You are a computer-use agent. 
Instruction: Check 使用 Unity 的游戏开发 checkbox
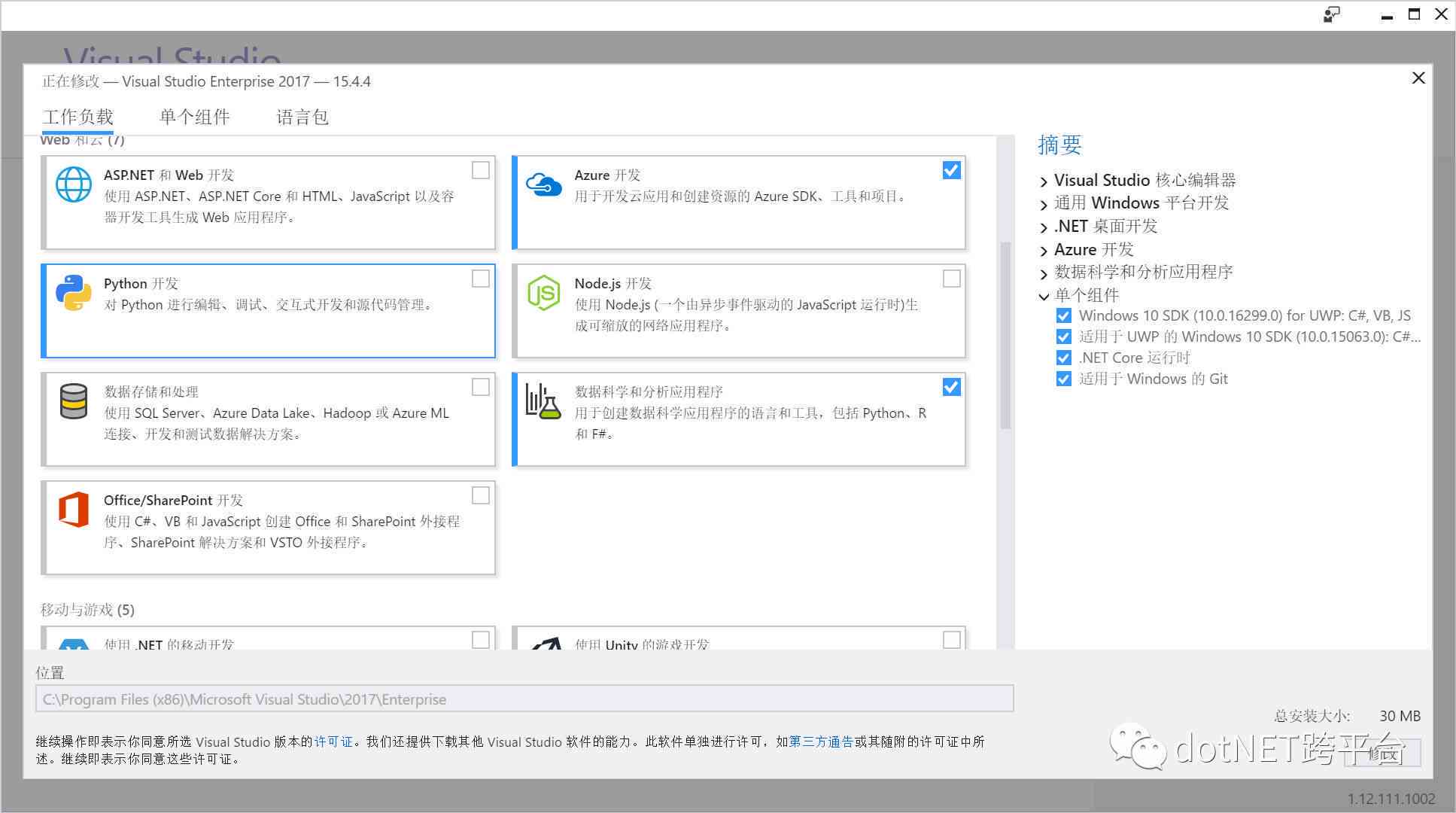pos(951,639)
